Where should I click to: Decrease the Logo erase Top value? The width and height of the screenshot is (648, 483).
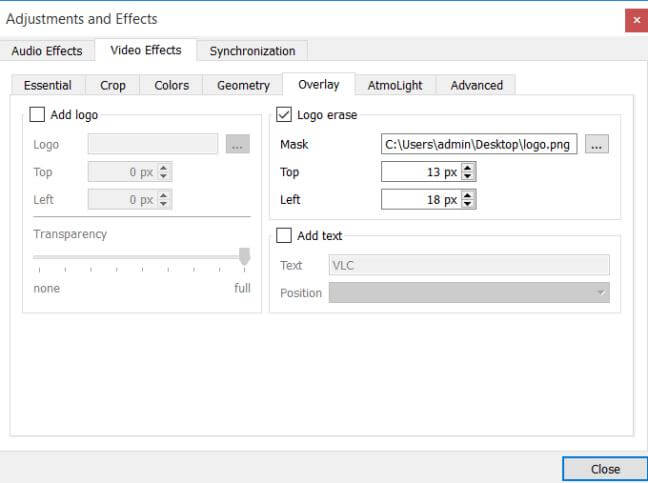click(468, 176)
